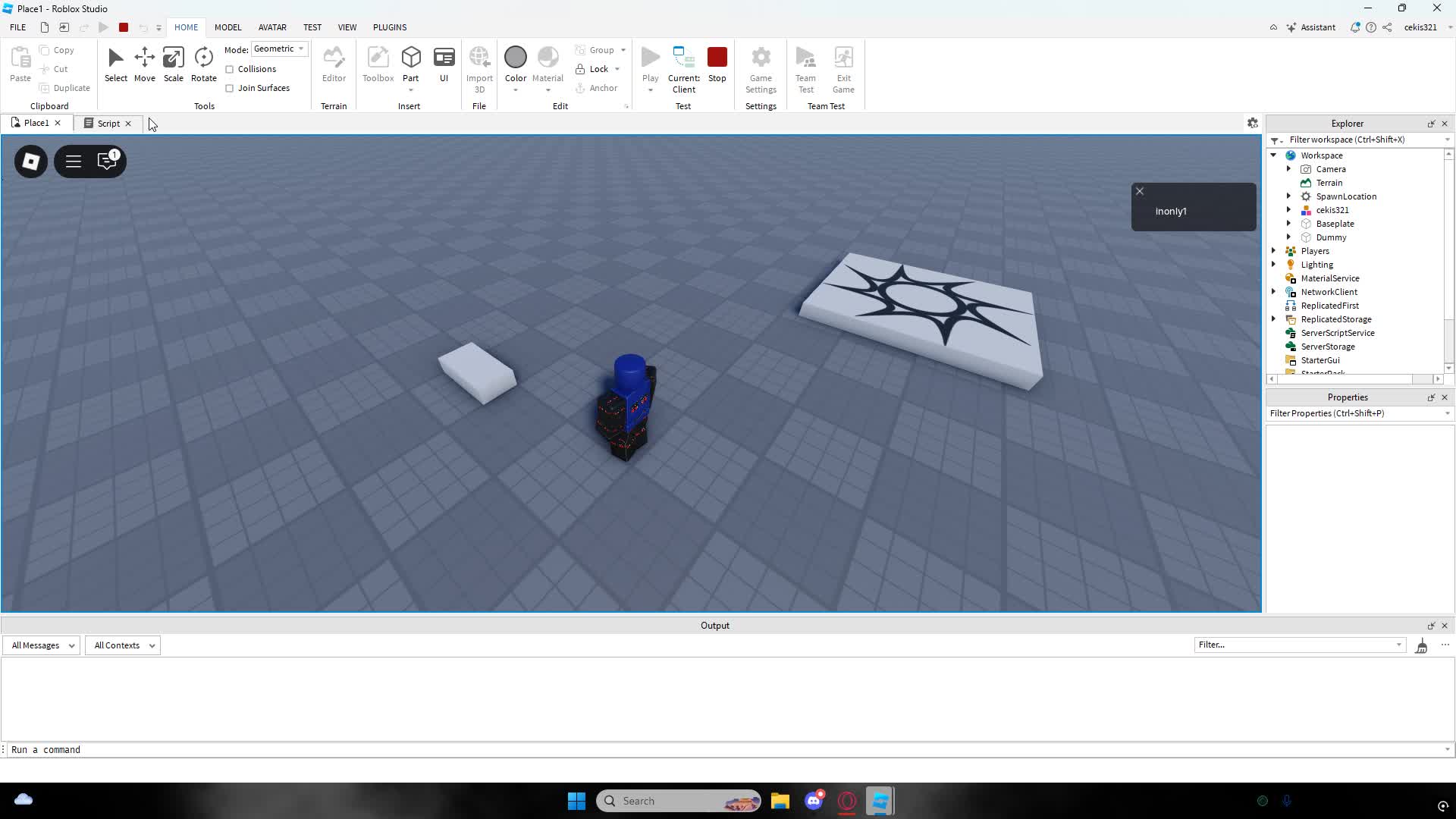Image resolution: width=1456 pixels, height=819 pixels.
Task: Open the Mode Geometric dropdown
Action: 279,49
